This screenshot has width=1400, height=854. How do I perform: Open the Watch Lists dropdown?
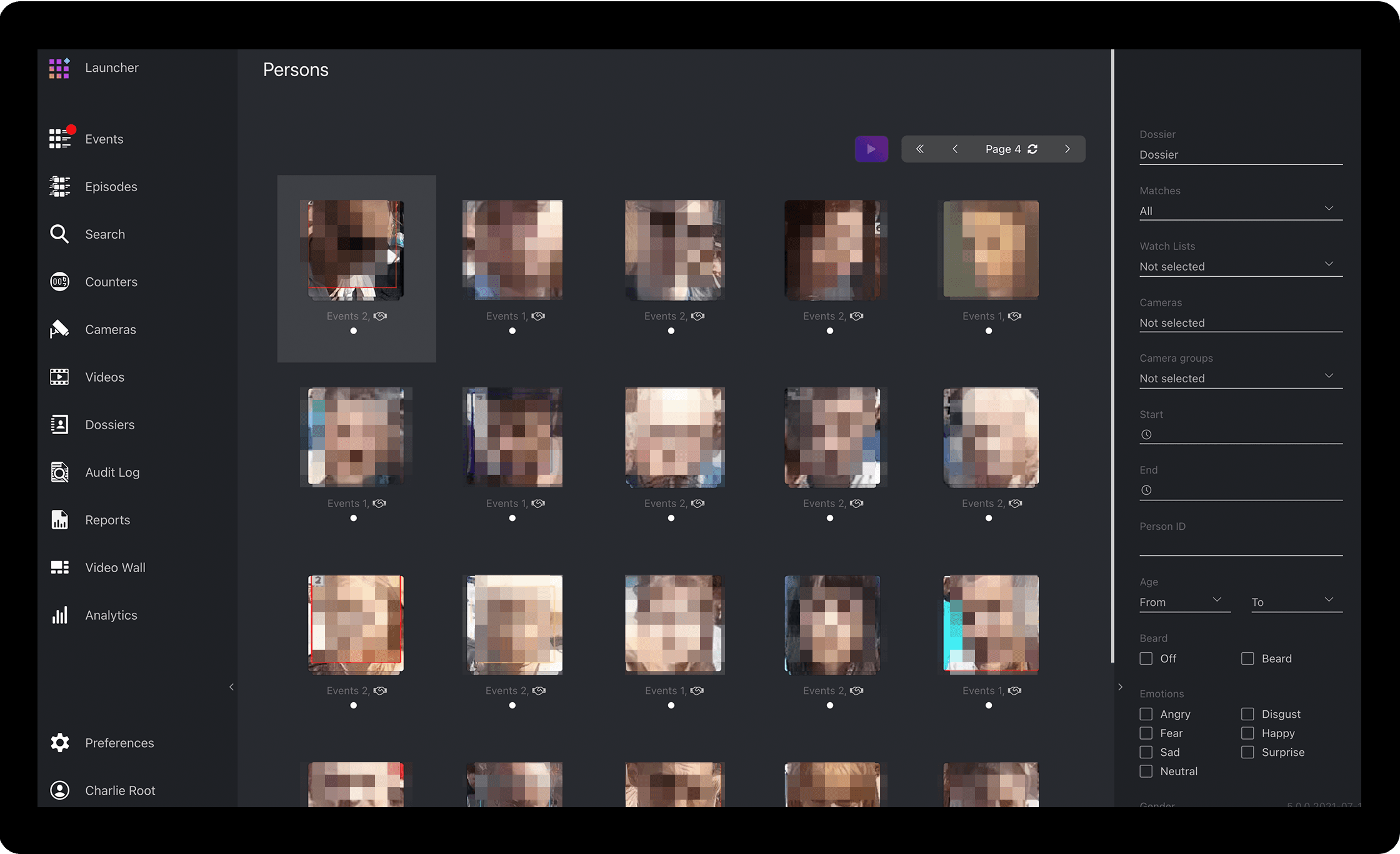pyautogui.click(x=1241, y=266)
